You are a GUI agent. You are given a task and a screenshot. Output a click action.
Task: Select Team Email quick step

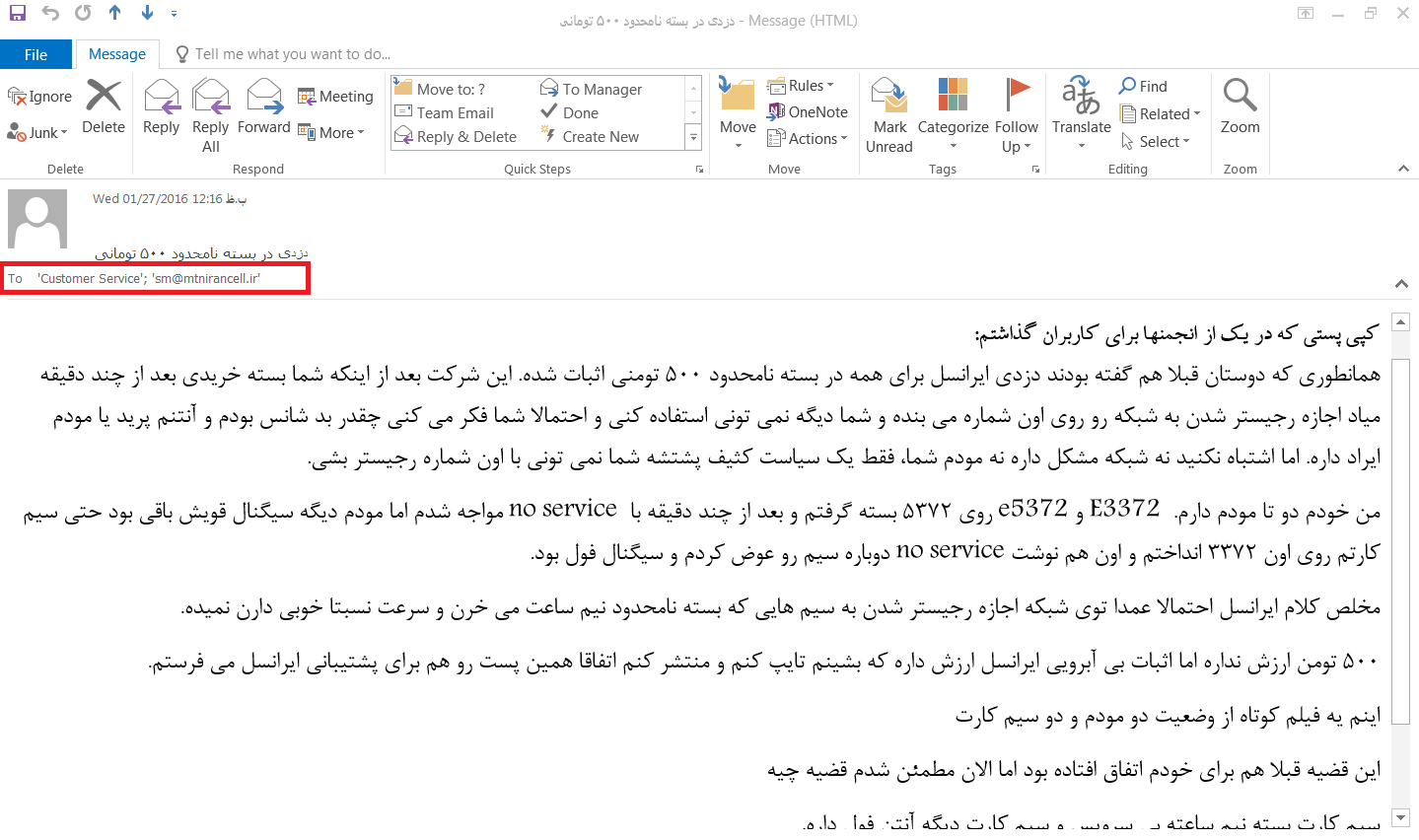445,112
